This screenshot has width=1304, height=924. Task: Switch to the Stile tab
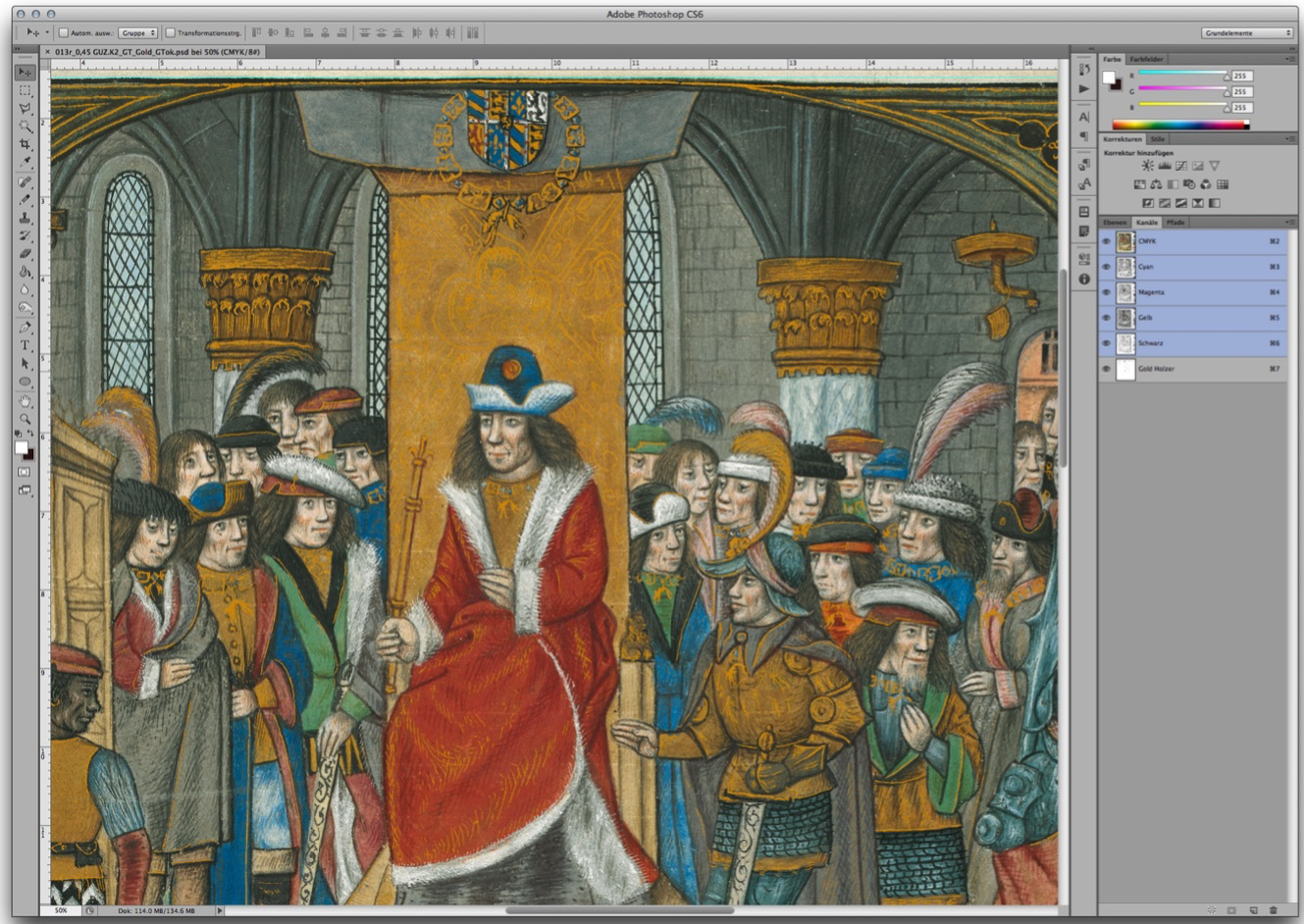(1157, 139)
